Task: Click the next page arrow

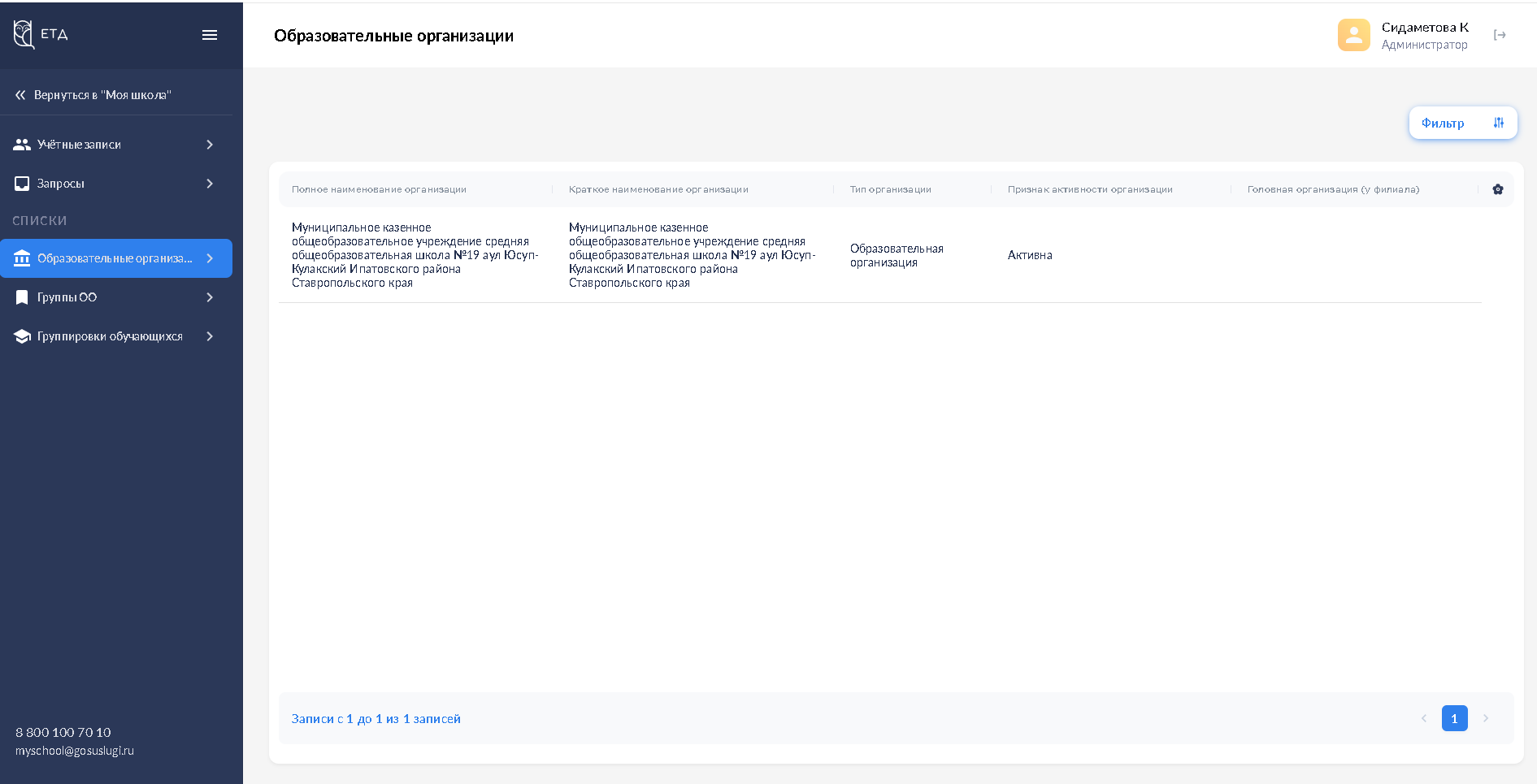Action: click(x=1485, y=718)
